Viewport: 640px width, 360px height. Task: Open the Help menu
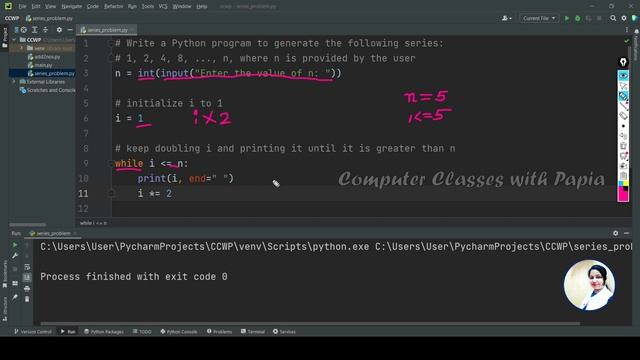coord(202,7)
